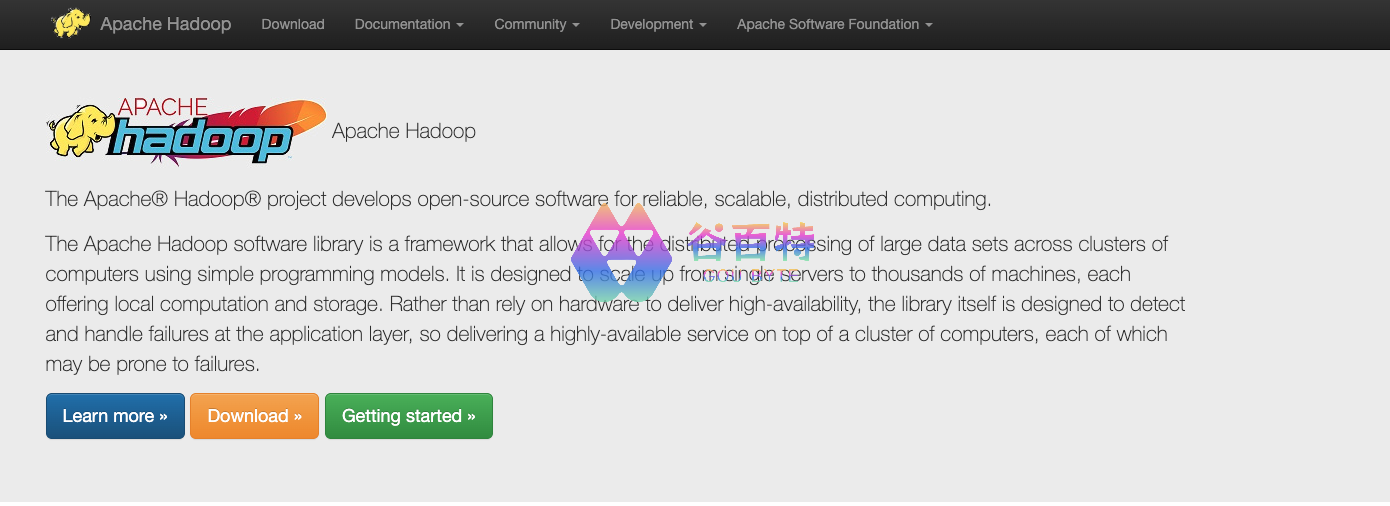Click the 'Apache Hadoop' heading beside the logo

[403, 131]
